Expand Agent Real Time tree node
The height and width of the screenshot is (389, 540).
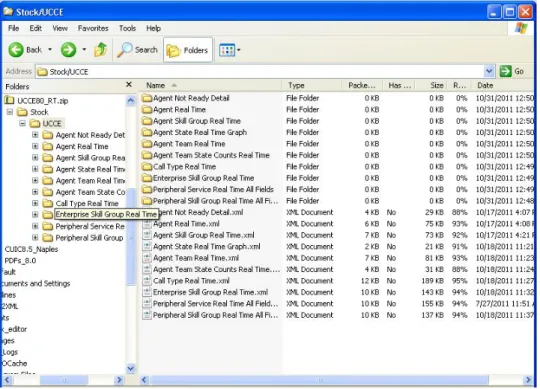click(35, 146)
